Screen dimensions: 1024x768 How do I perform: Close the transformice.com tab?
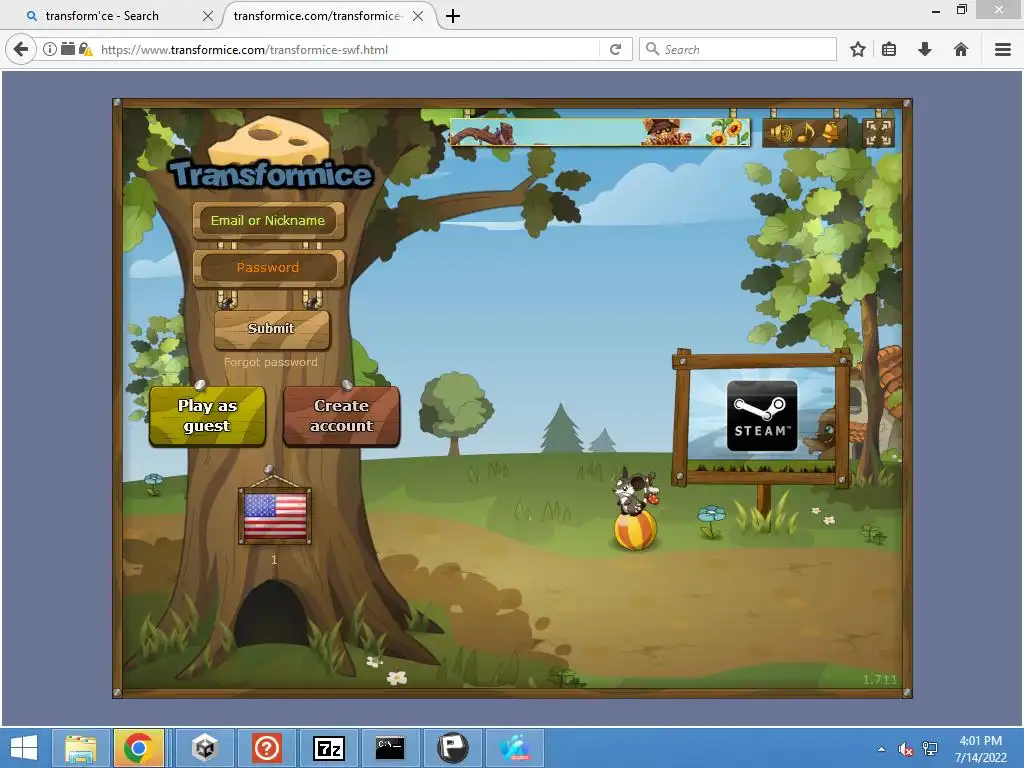coord(418,16)
